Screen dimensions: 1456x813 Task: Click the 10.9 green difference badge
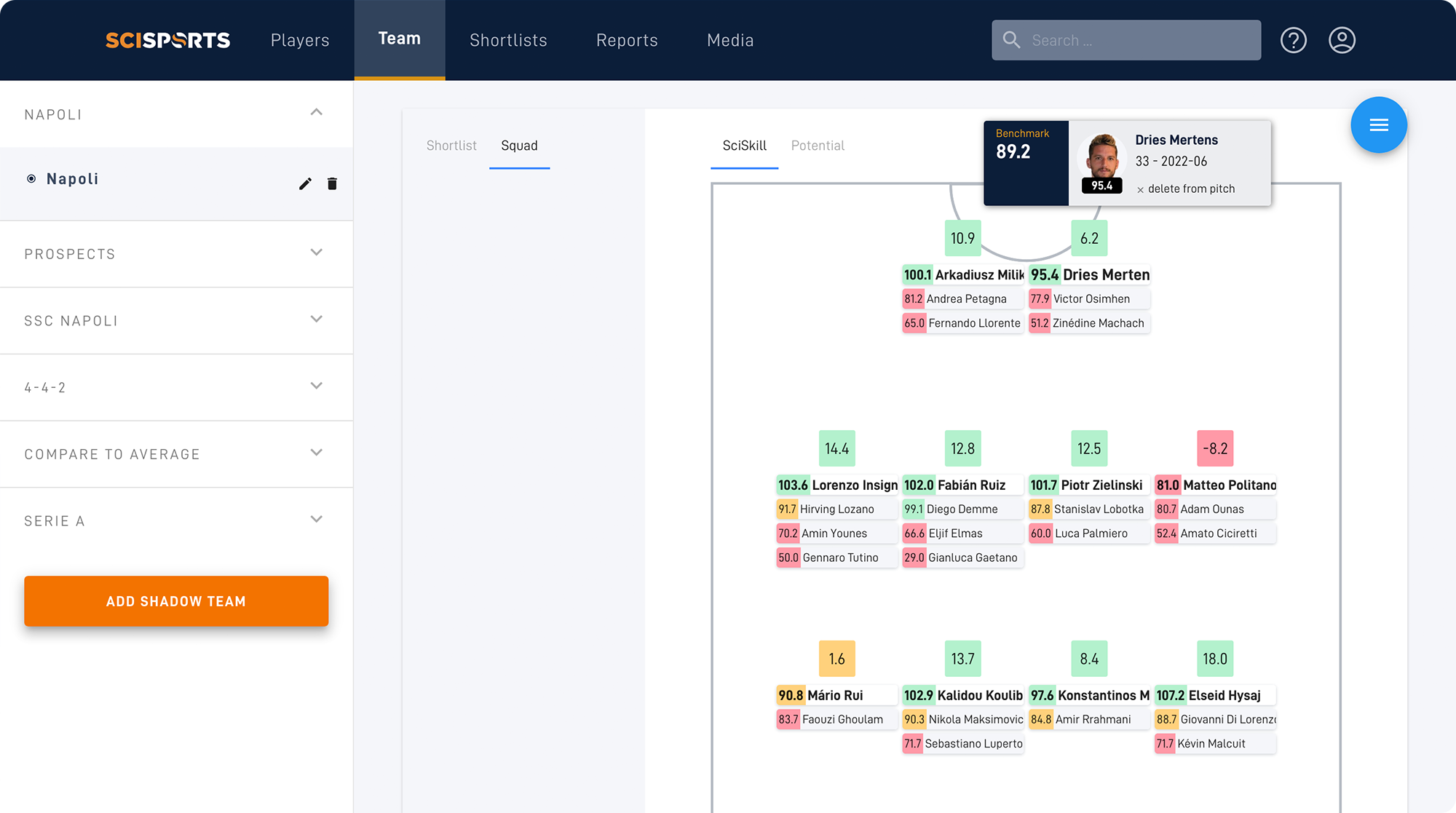tap(962, 238)
